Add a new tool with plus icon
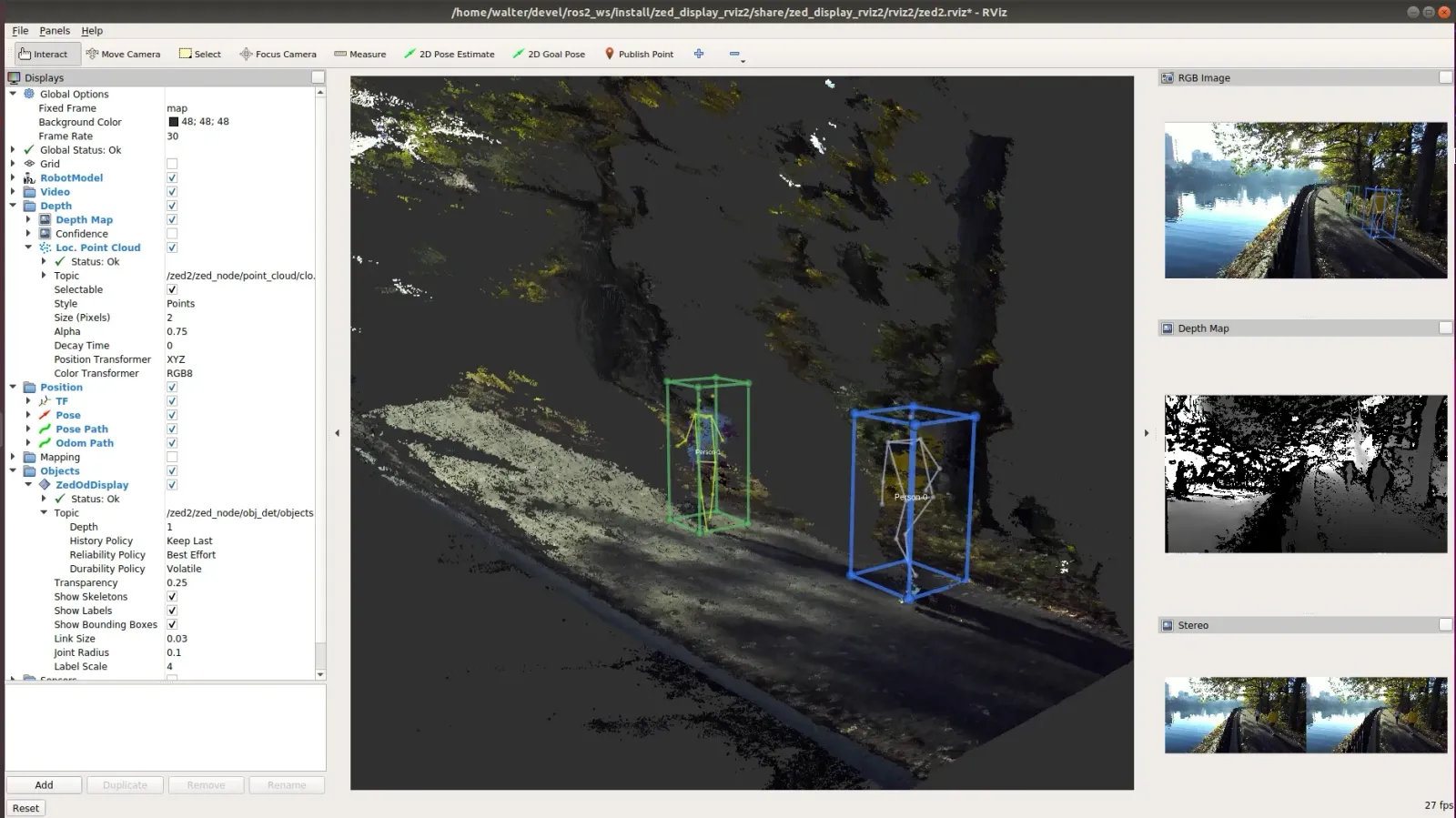This screenshot has width=1456, height=818. (699, 54)
